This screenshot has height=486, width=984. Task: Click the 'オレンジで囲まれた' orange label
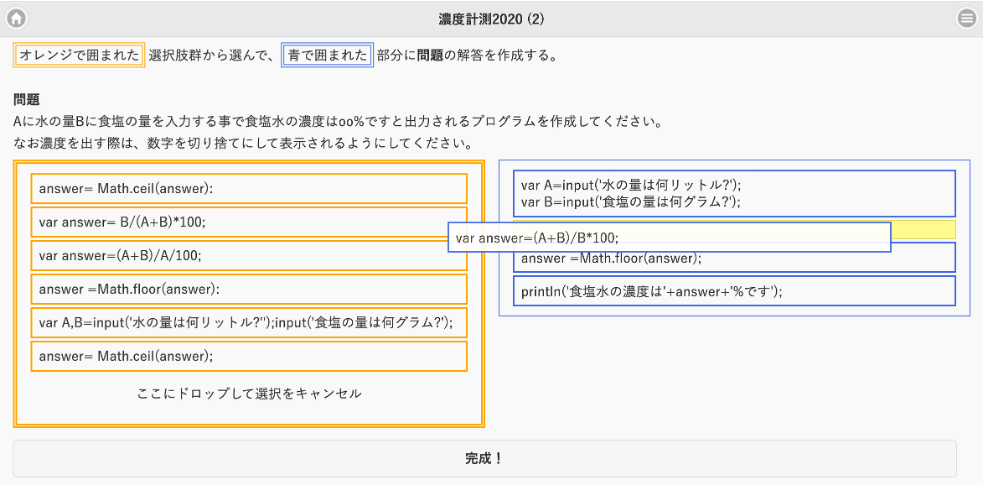(79, 55)
